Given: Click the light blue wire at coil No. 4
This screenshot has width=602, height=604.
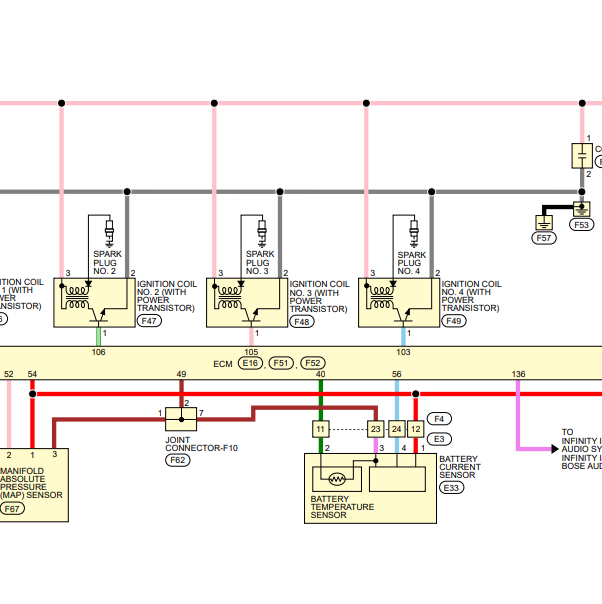Looking at the screenshot, I should pyautogui.click(x=403, y=337).
